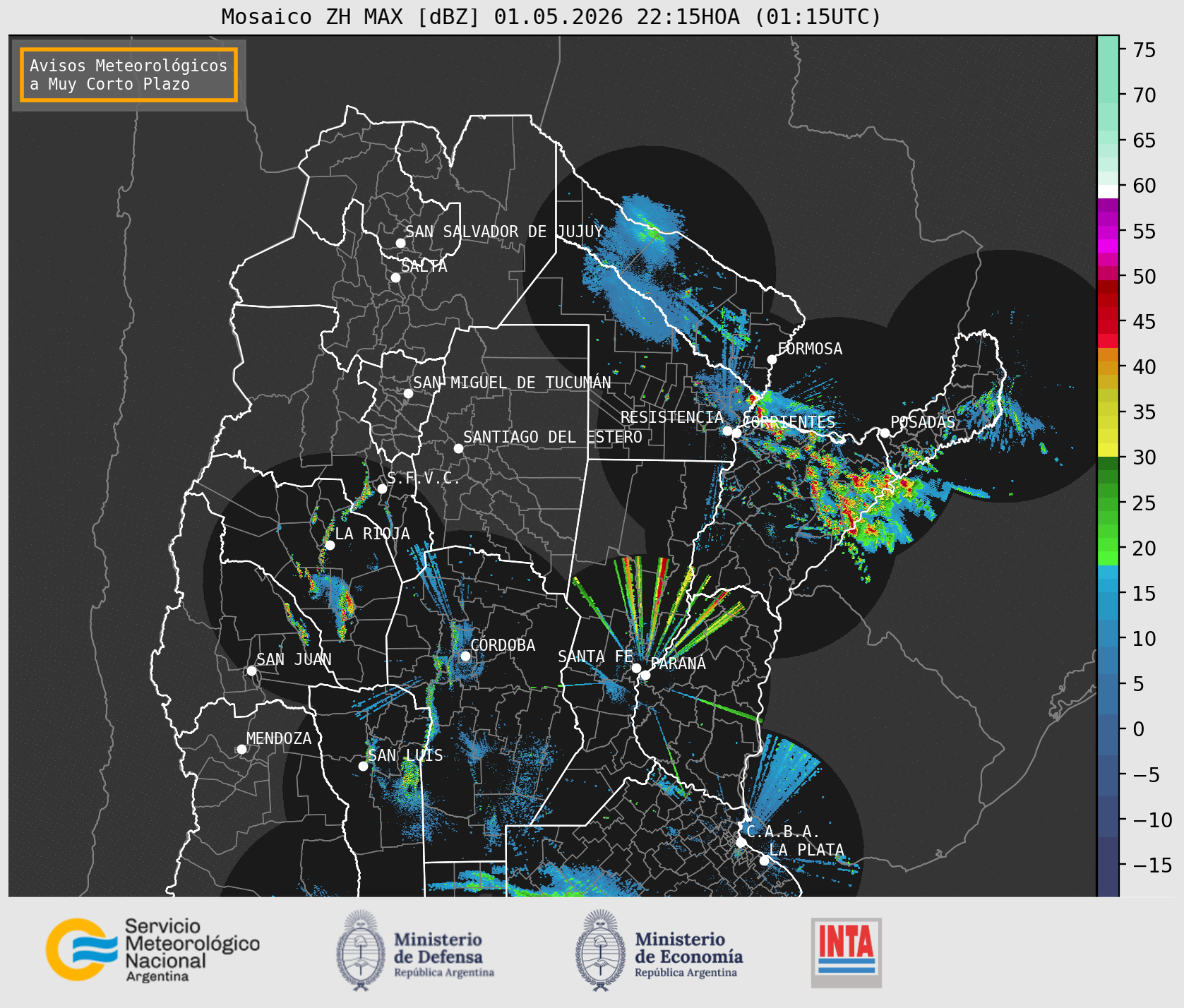Open the Avisos Meteorológicos a Muy Corto Plazo box
1184x1008 pixels.
[x=128, y=75]
